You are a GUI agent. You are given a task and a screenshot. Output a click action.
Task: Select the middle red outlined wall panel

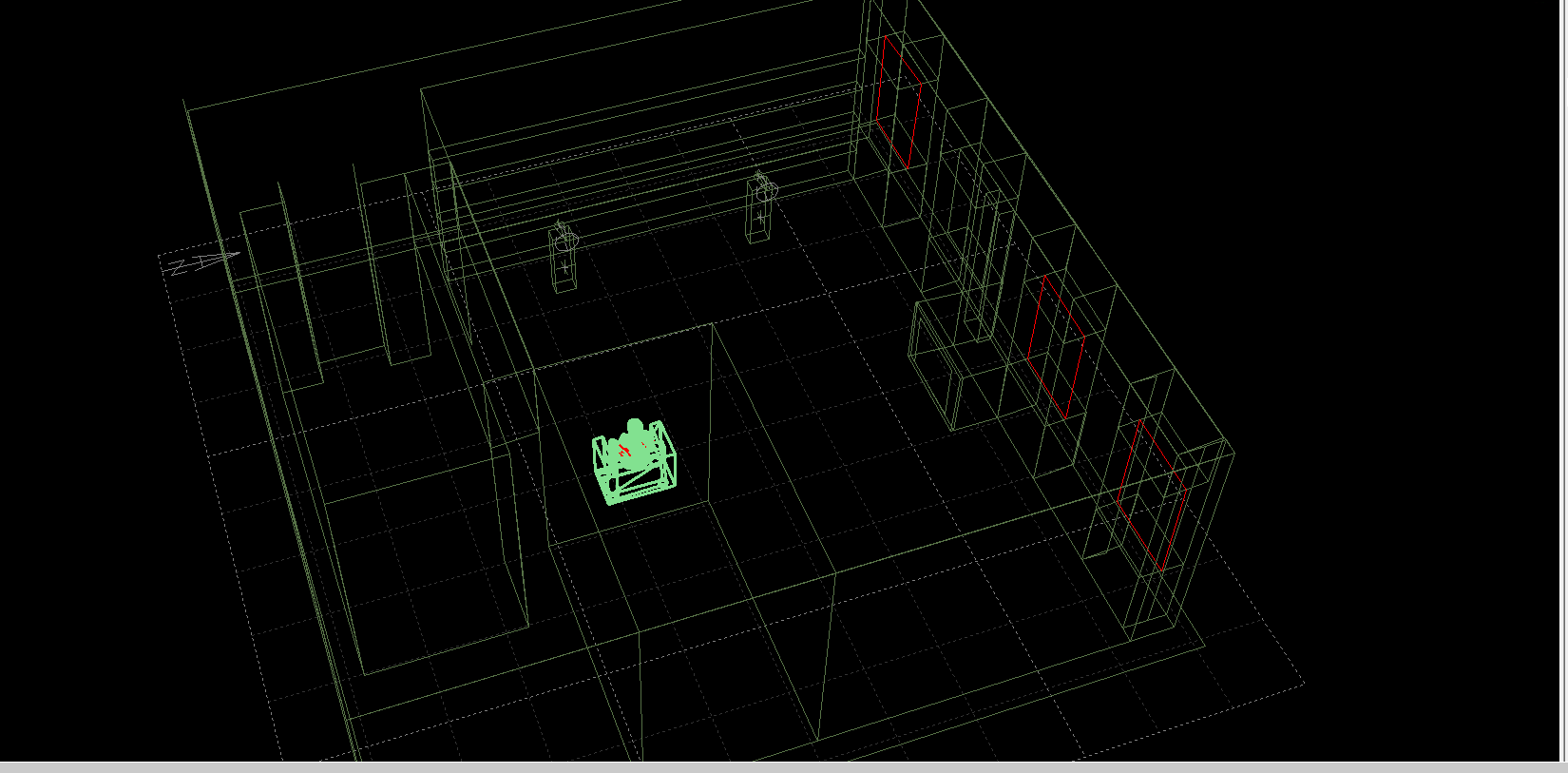(x=1056, y=347)
